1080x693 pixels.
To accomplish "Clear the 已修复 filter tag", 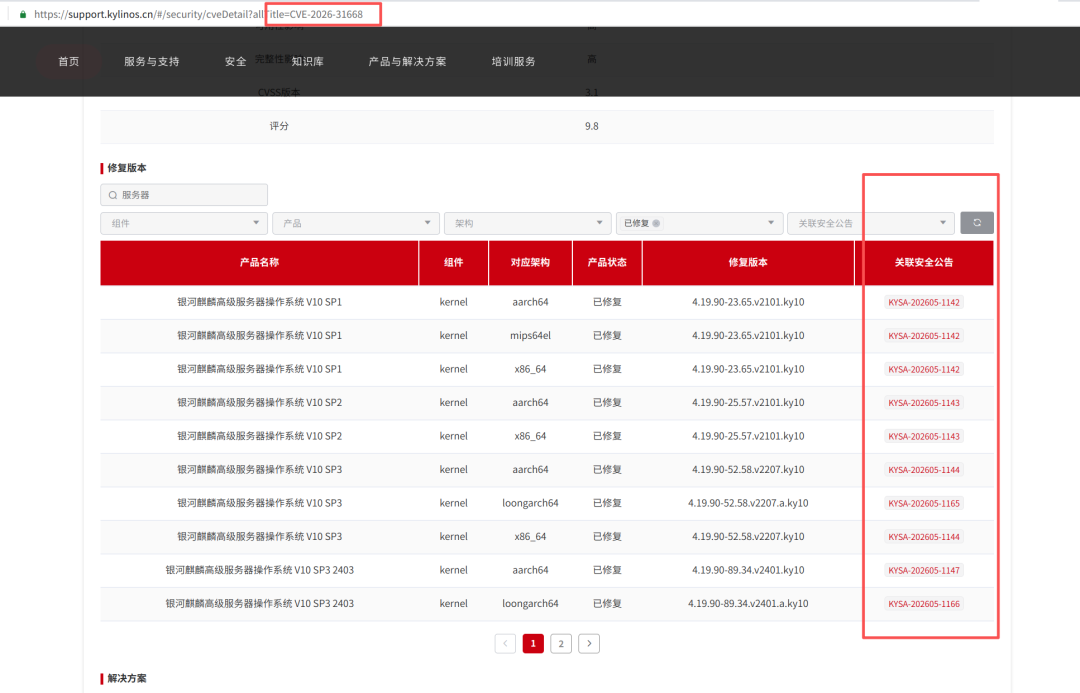I will [656, 223].
